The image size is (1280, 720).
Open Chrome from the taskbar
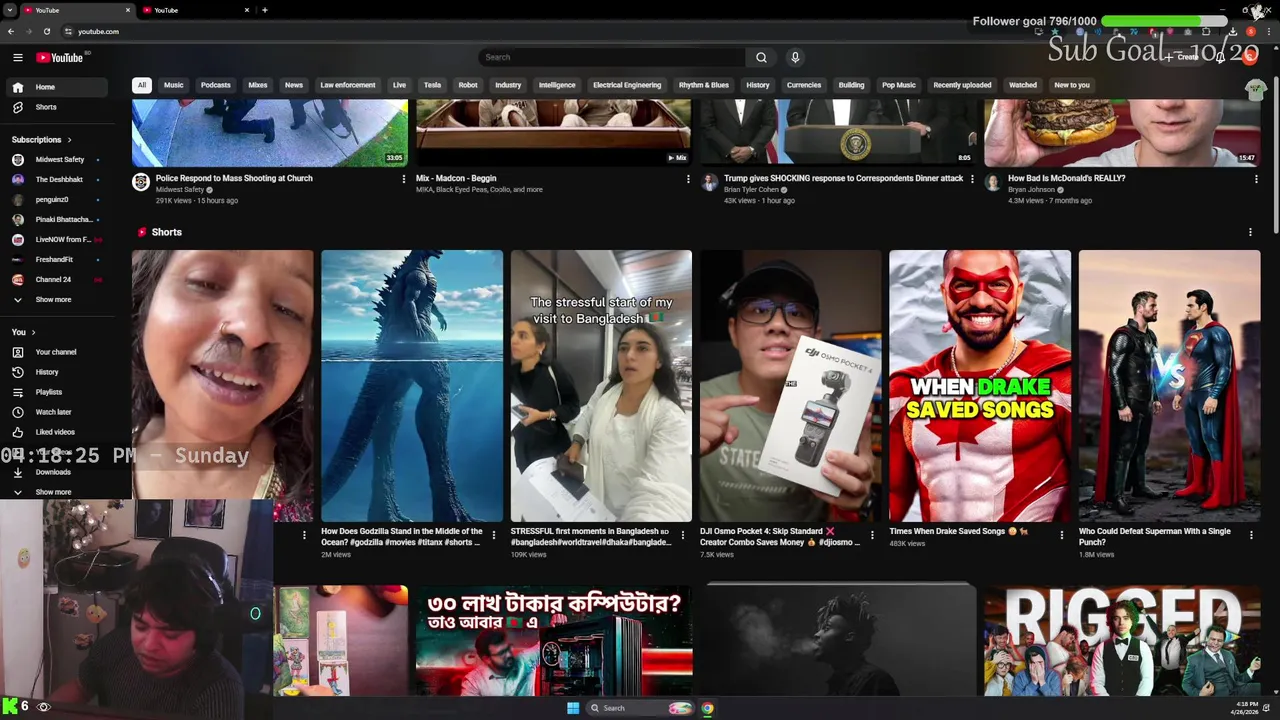(x=707, y=708)
